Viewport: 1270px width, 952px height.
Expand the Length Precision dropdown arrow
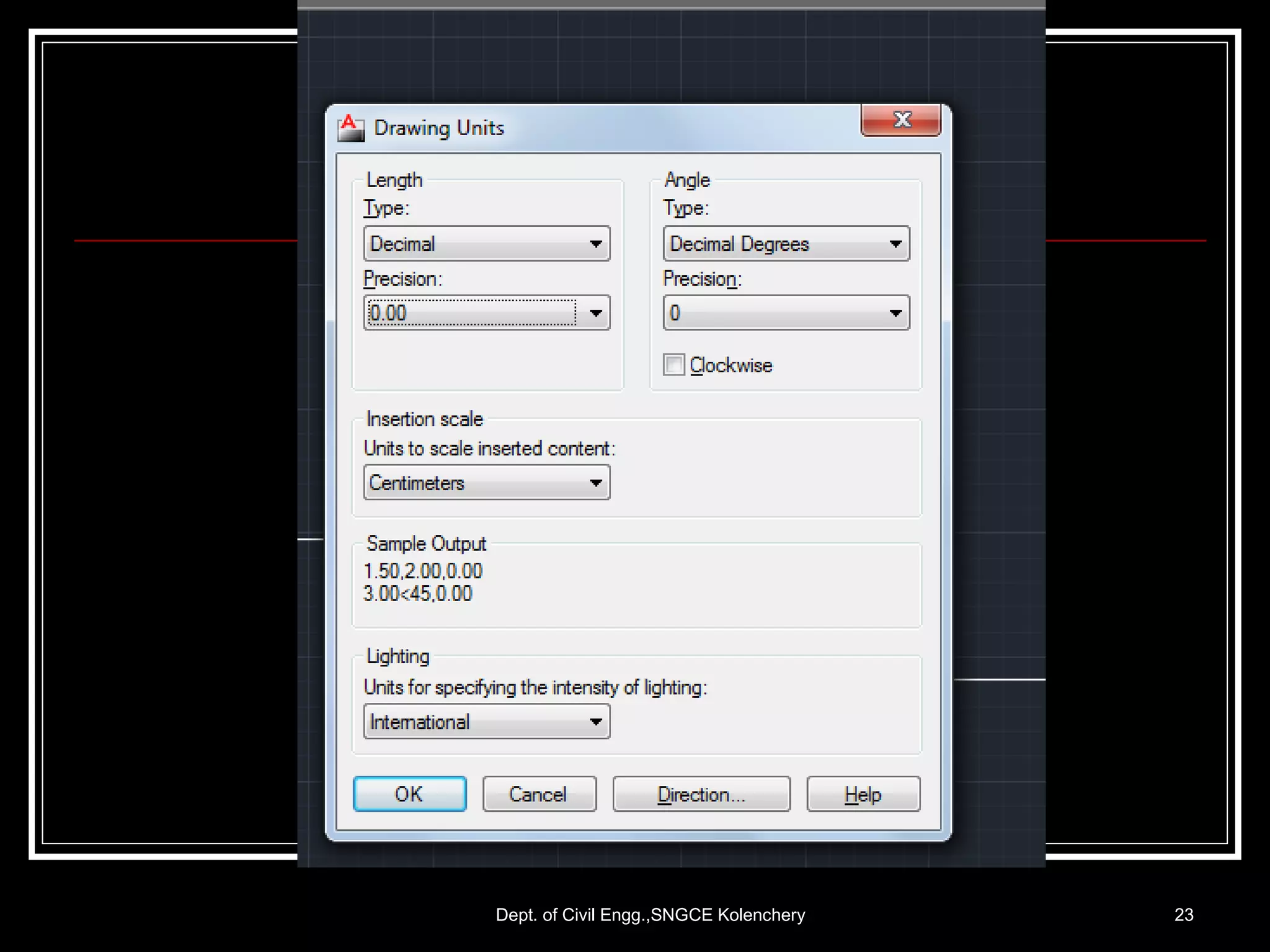tap(595, 313)
